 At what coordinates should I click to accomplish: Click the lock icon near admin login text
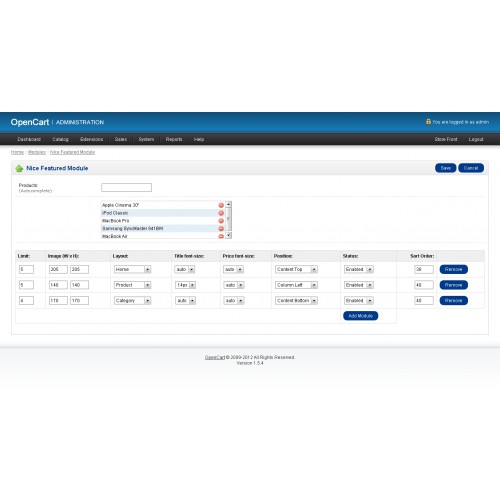[428, 122]
